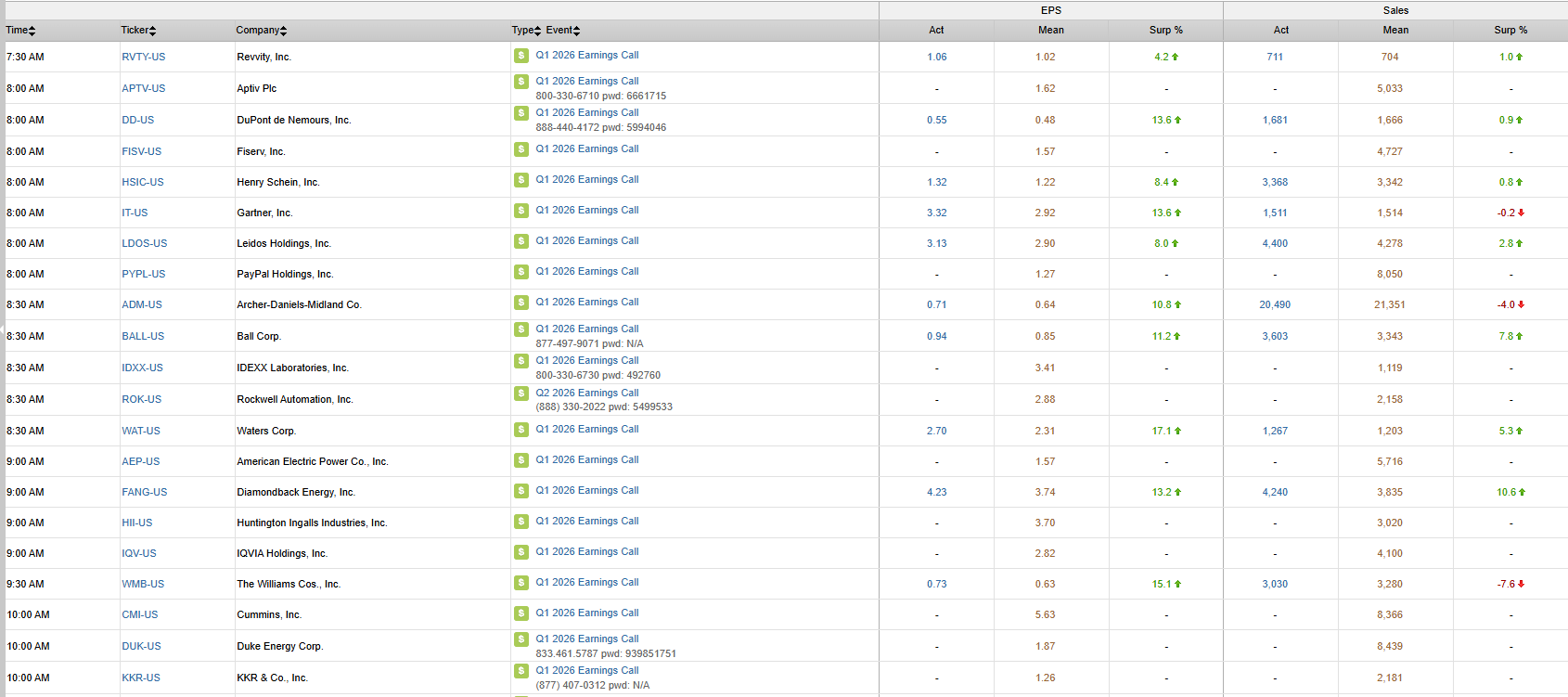
Task: Open the FANG-US ticker link
Action: click(x=144, y=492)
